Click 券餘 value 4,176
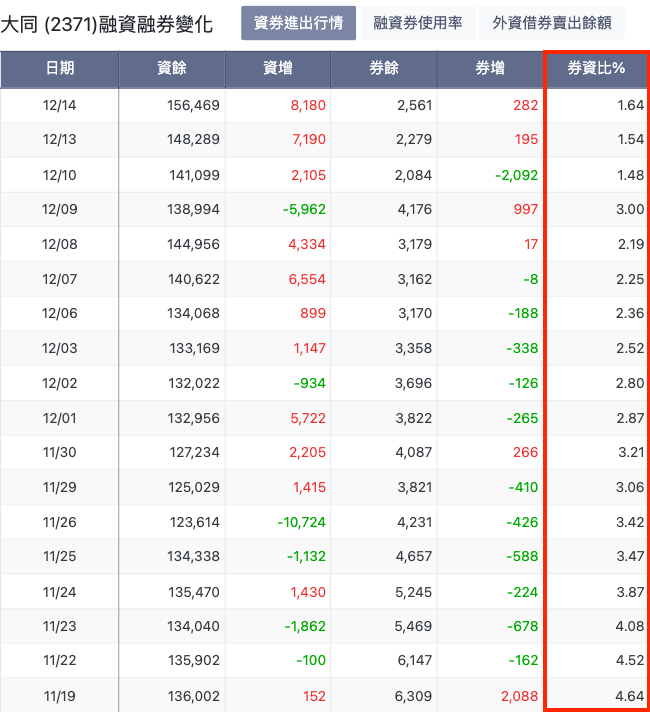This screenshot has height=712, width=650. point(414,209)
